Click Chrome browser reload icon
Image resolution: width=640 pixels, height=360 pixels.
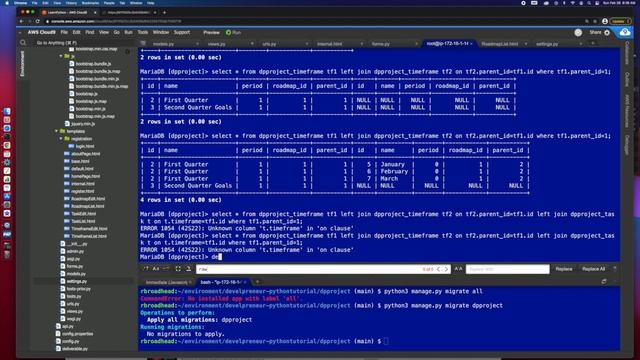coord(38,21)
